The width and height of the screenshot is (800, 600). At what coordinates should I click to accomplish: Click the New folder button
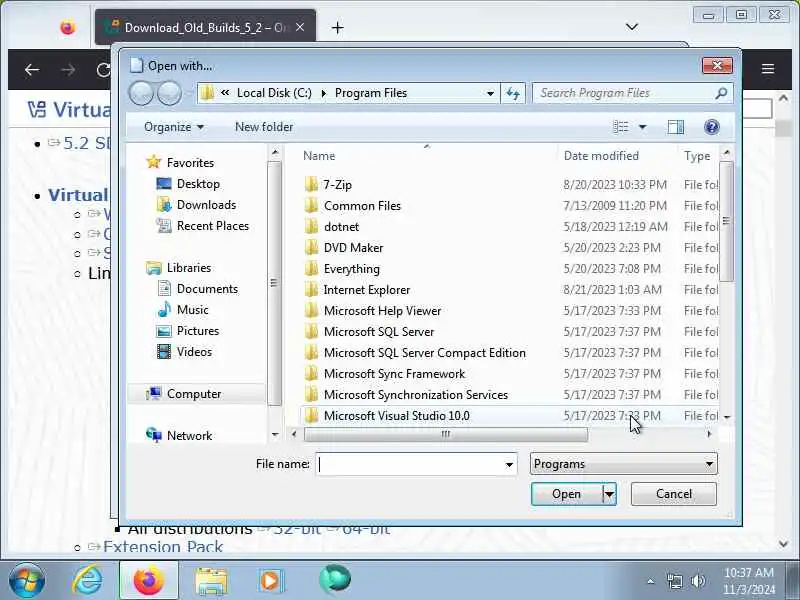coord(264,127)
